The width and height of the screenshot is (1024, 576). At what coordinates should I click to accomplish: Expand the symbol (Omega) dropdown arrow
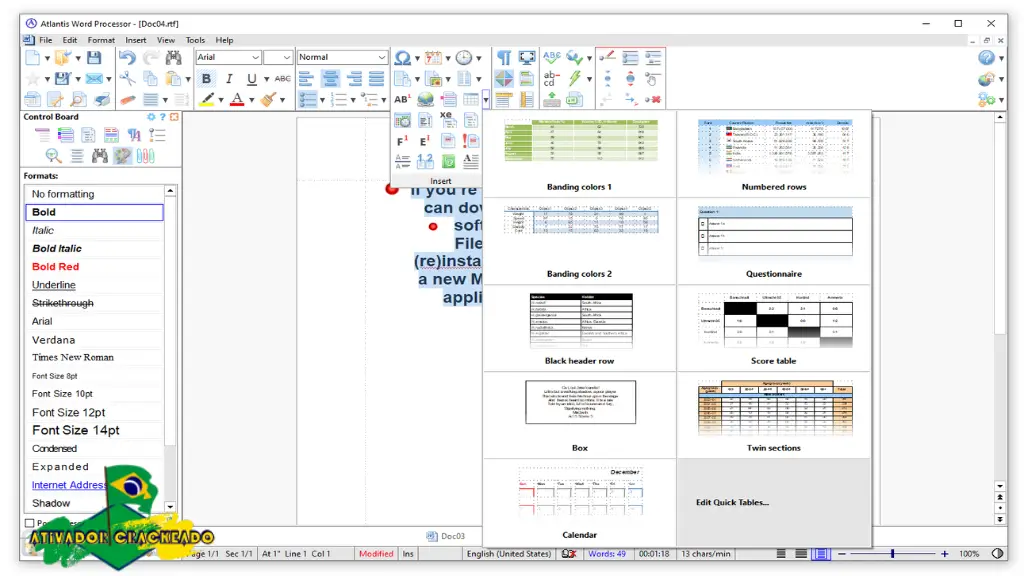tap(417, 58)
